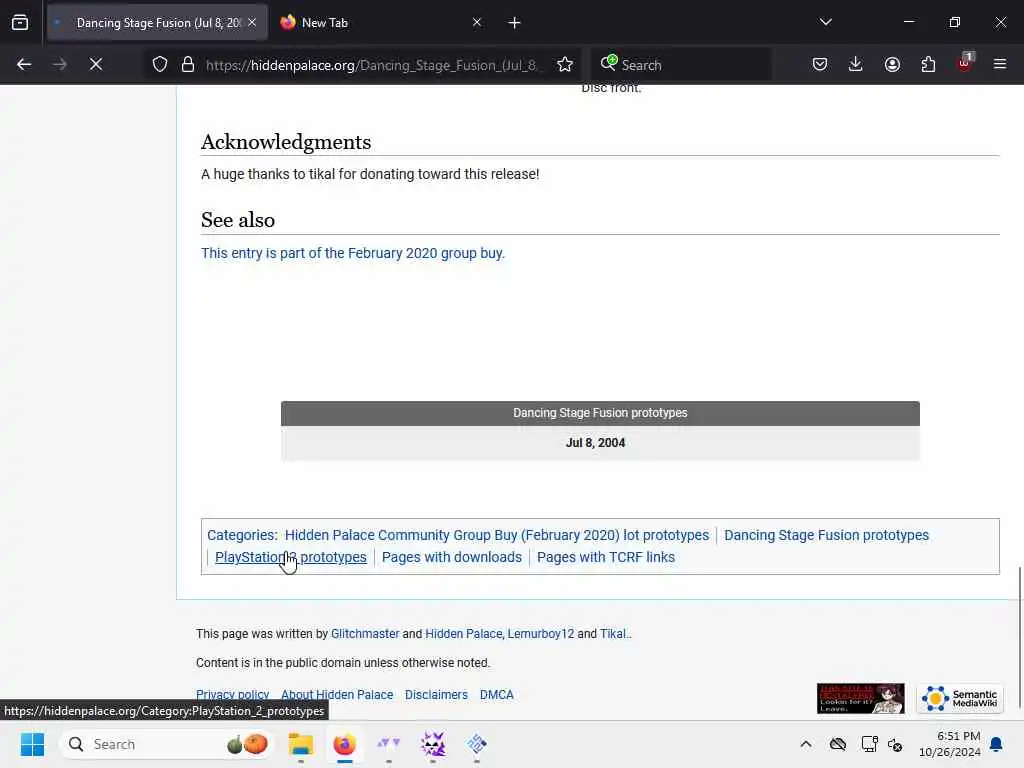Select the Dancing Stage Fusion tab

pyautogui.click(x=157, y=22)
